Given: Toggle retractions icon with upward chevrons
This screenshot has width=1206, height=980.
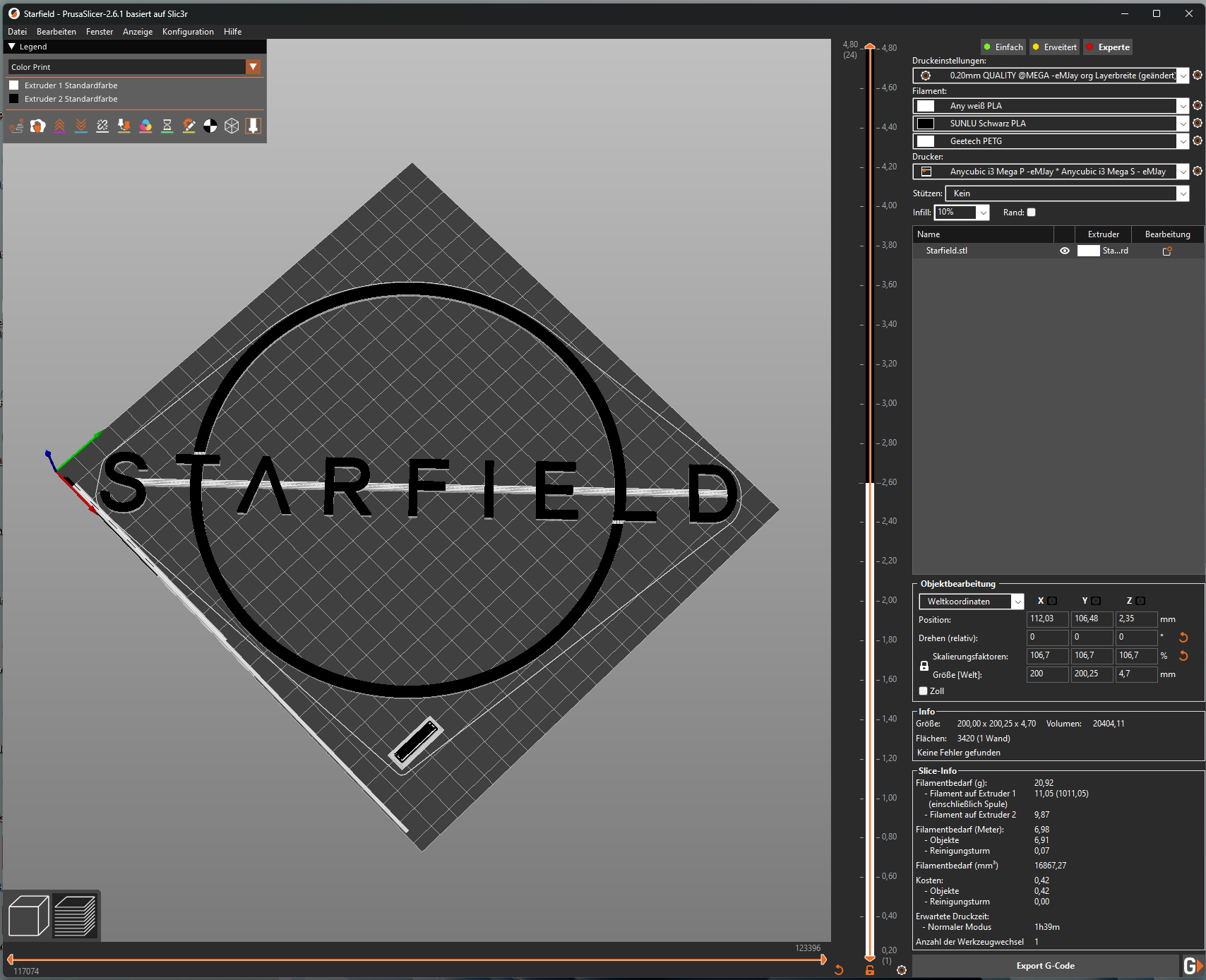Looking at the screenshot, I should coord(60,126).
